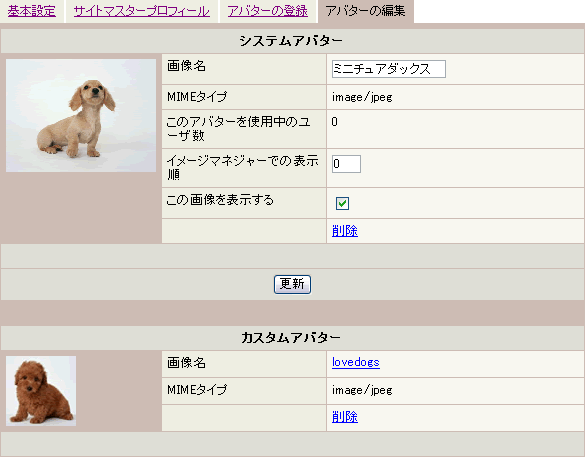This screenshot has height=457, width=585.
Task: Click the このアバターを使用中のユーザ数 label
Action: [x=239, y=129]
